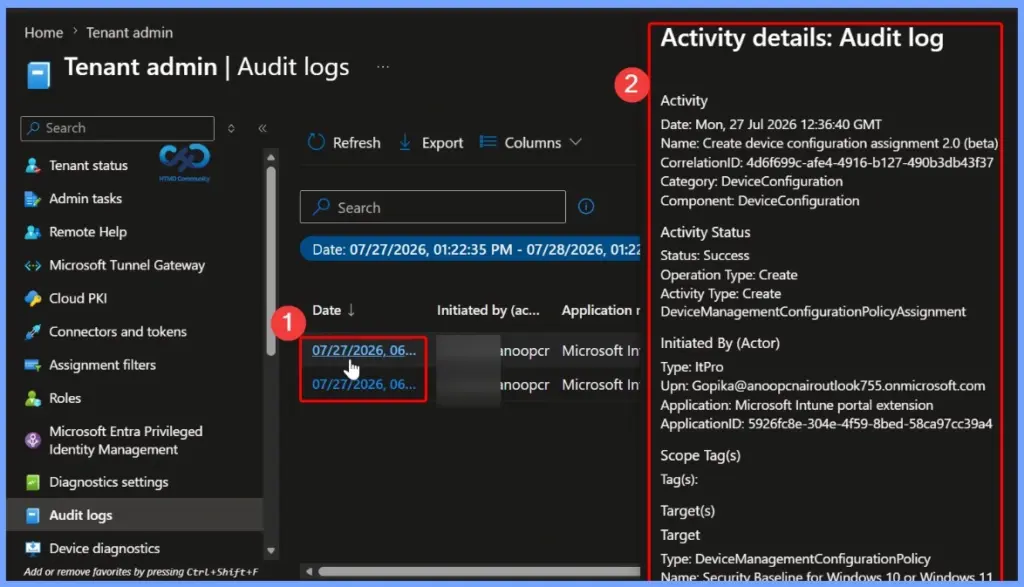
Task: Click the horizontal scrollbar under the table
Action: click(479, 572)
